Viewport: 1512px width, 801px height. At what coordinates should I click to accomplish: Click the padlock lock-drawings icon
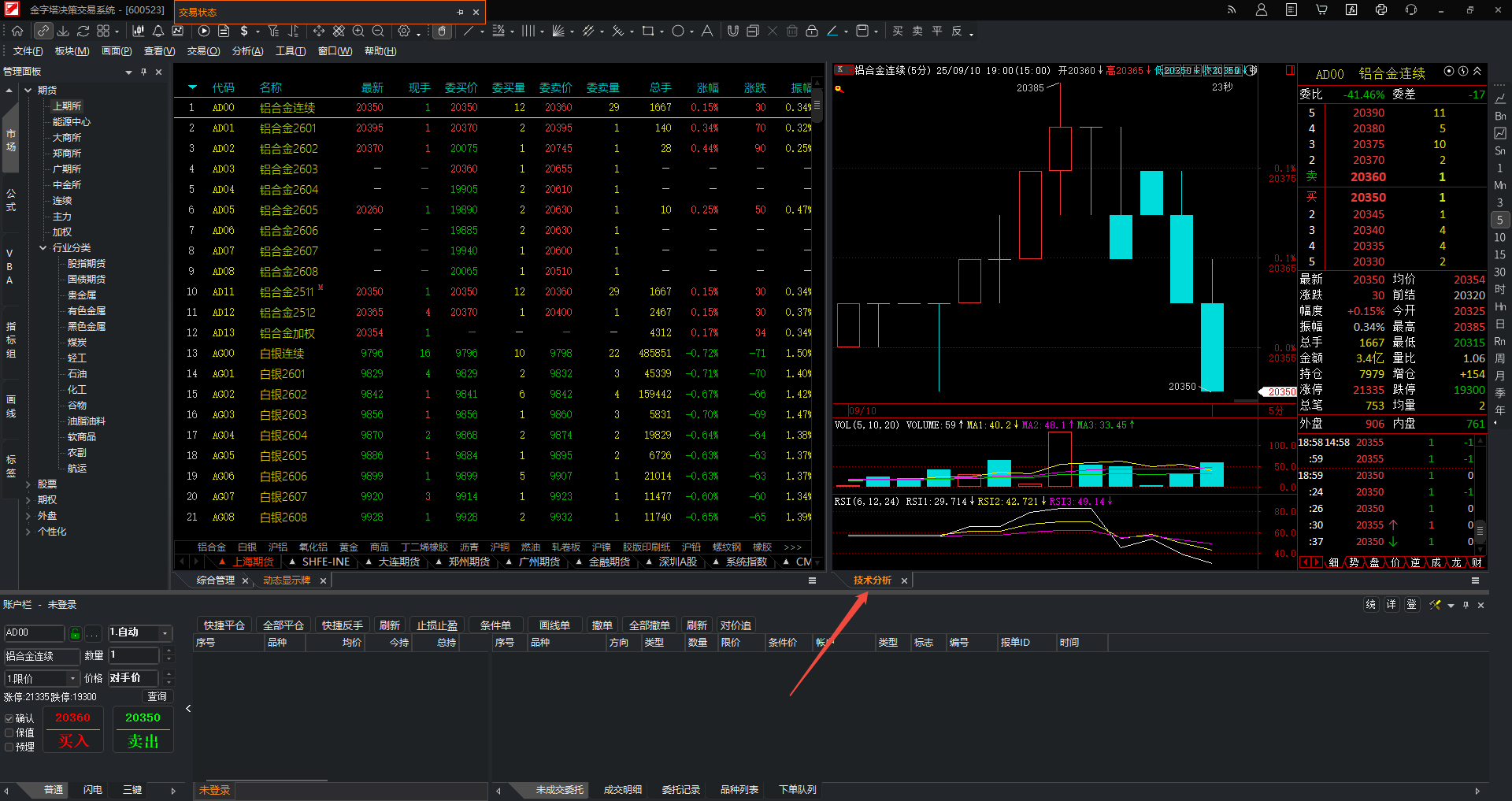tap(812, 32)
